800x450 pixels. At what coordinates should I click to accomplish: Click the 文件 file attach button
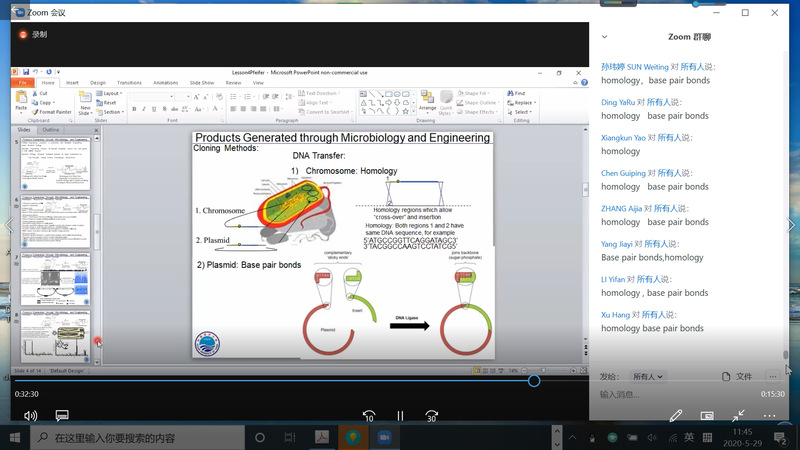coord(737,377)
